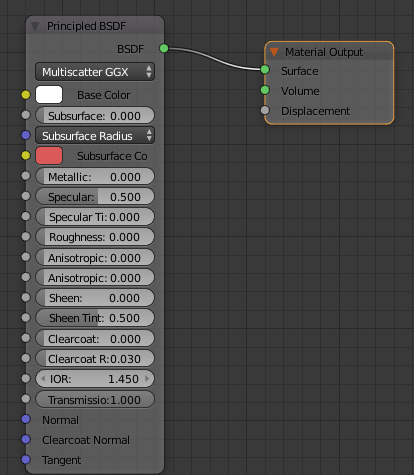Screen dimensions: 414x475
Task: Click the Surface input socket on Material Output
Action: (265, 70)
